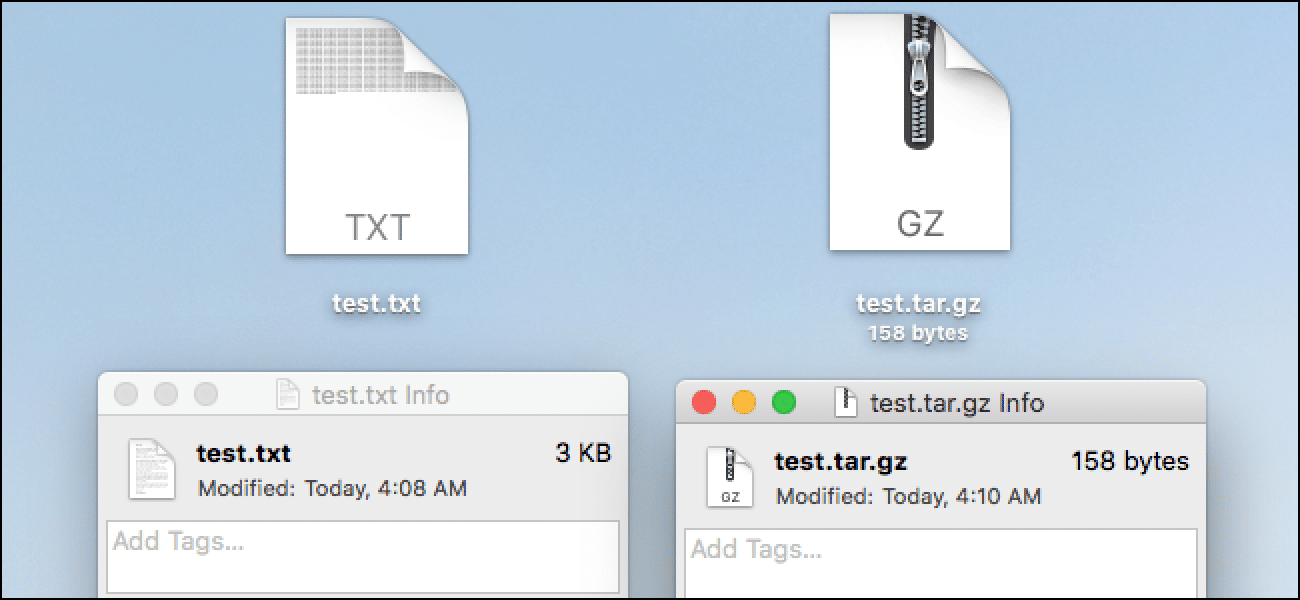Click the test.tar.gz filename label under desktop icon

coord(919,303)
